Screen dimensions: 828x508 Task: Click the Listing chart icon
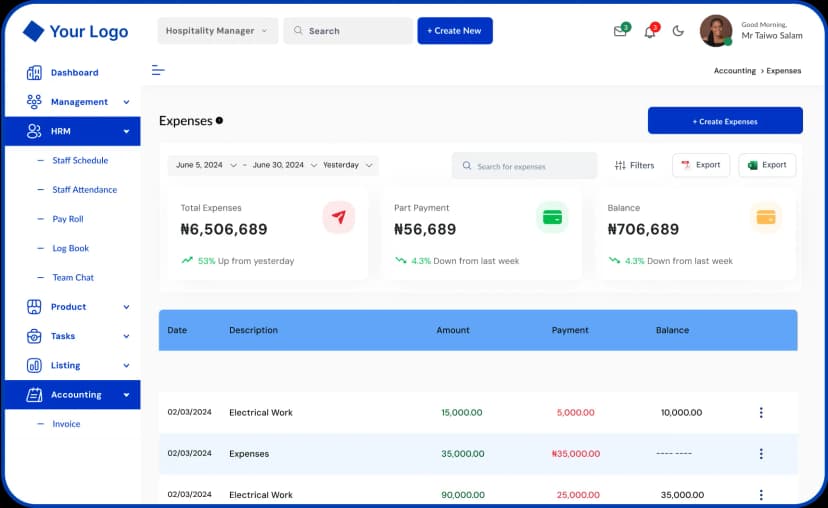[x=34, y=365]
